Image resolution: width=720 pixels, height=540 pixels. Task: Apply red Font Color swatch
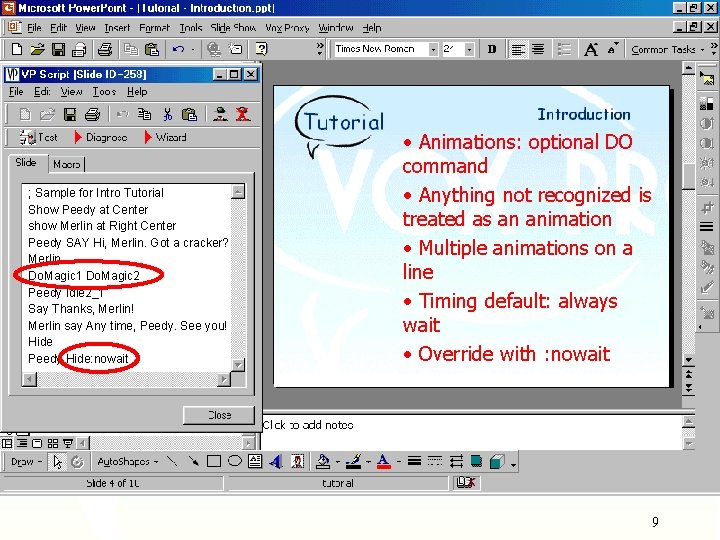[384, 461]
